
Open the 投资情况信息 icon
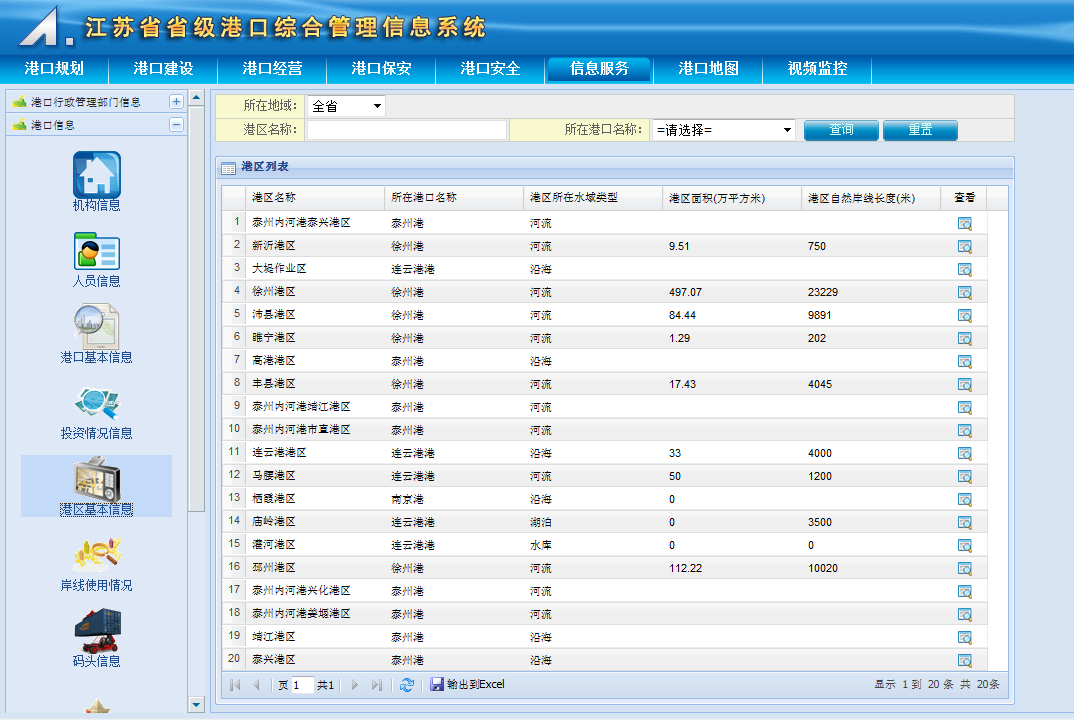tap(96, 403)
